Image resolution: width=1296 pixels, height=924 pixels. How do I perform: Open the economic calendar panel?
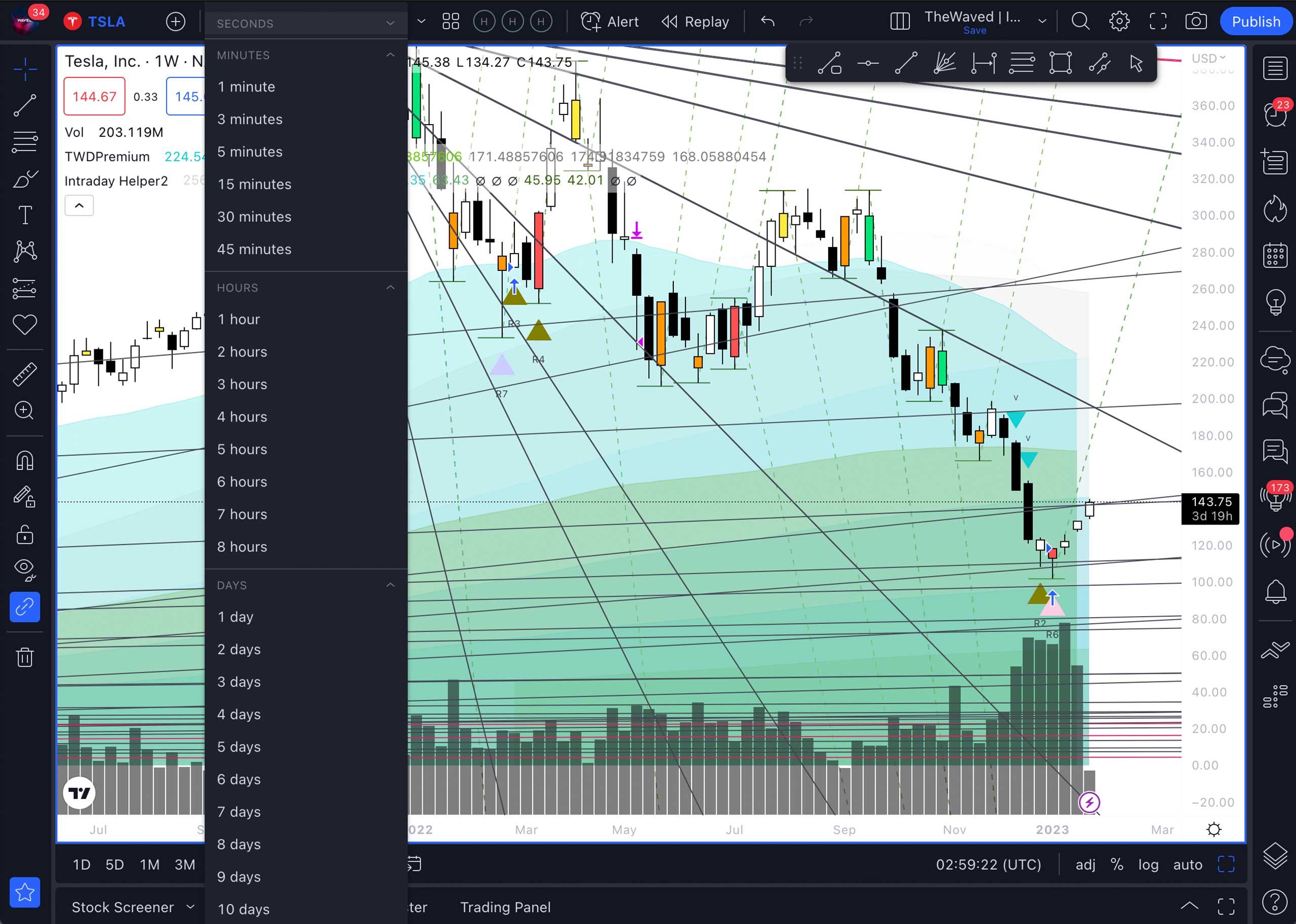coord(1275,255)
